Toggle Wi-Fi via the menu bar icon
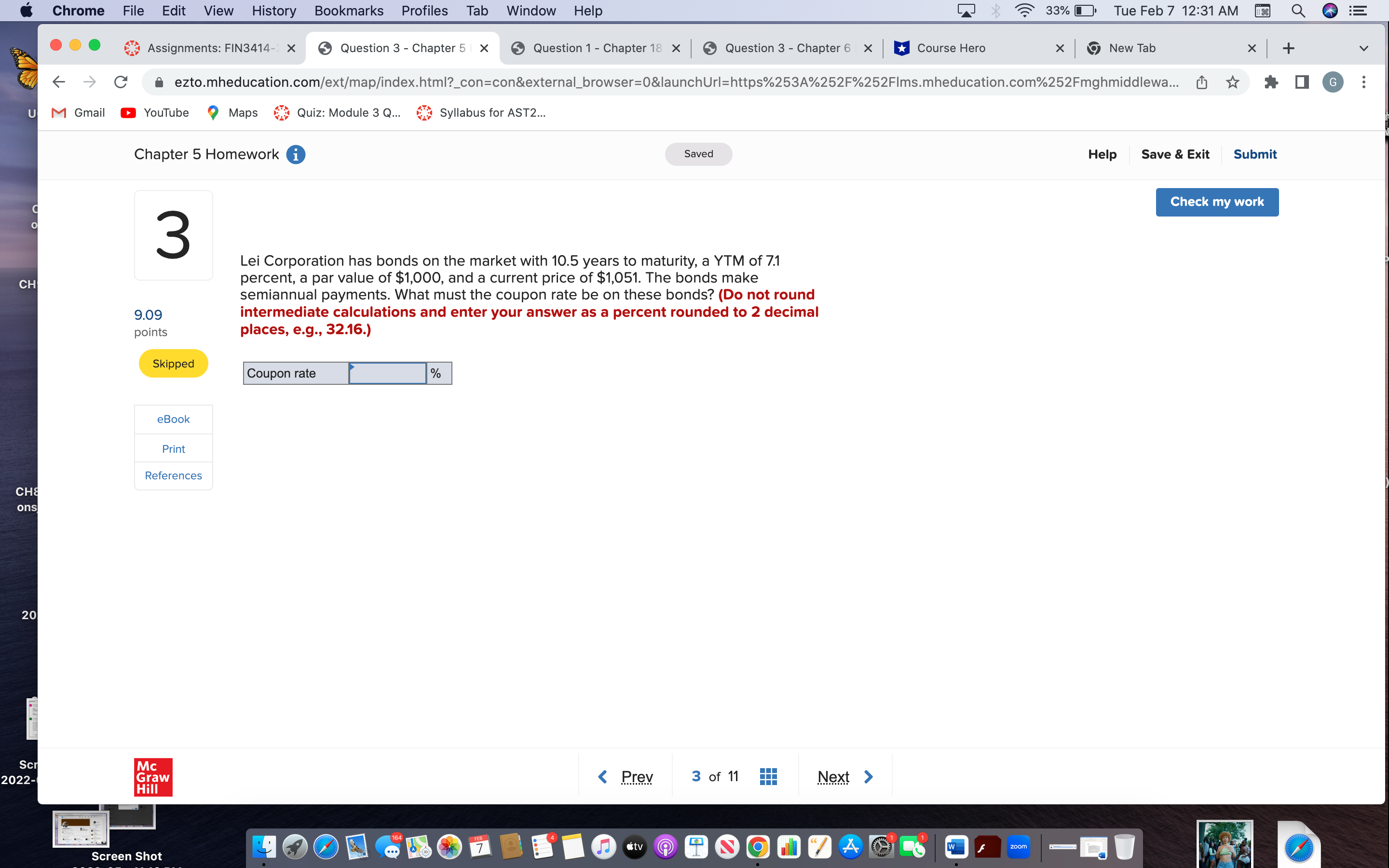This screenshot has width=1389, height=868. pyautogui.click(x=1025, y=10)
